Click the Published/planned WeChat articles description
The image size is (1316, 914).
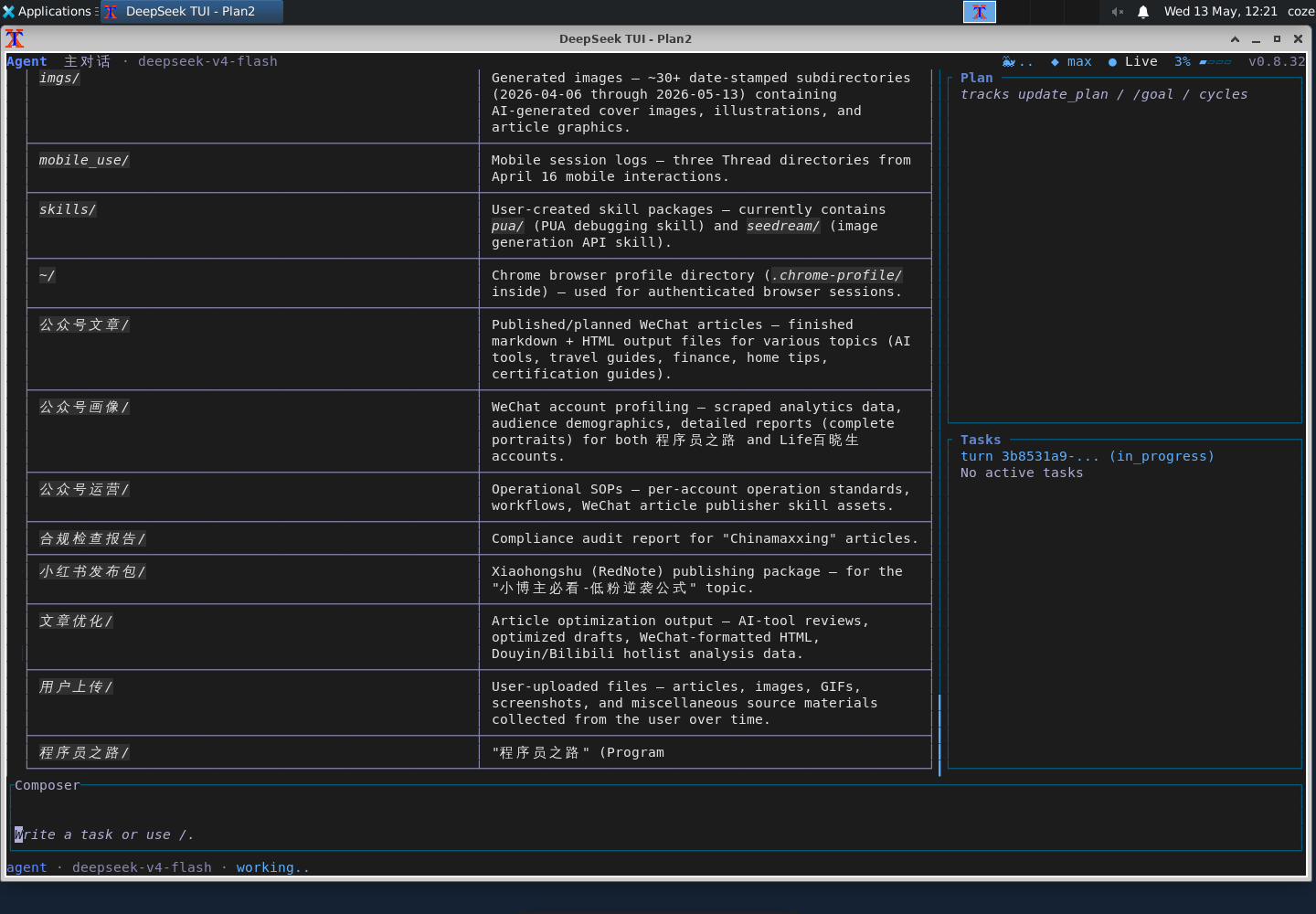click(x=706, y=349)
